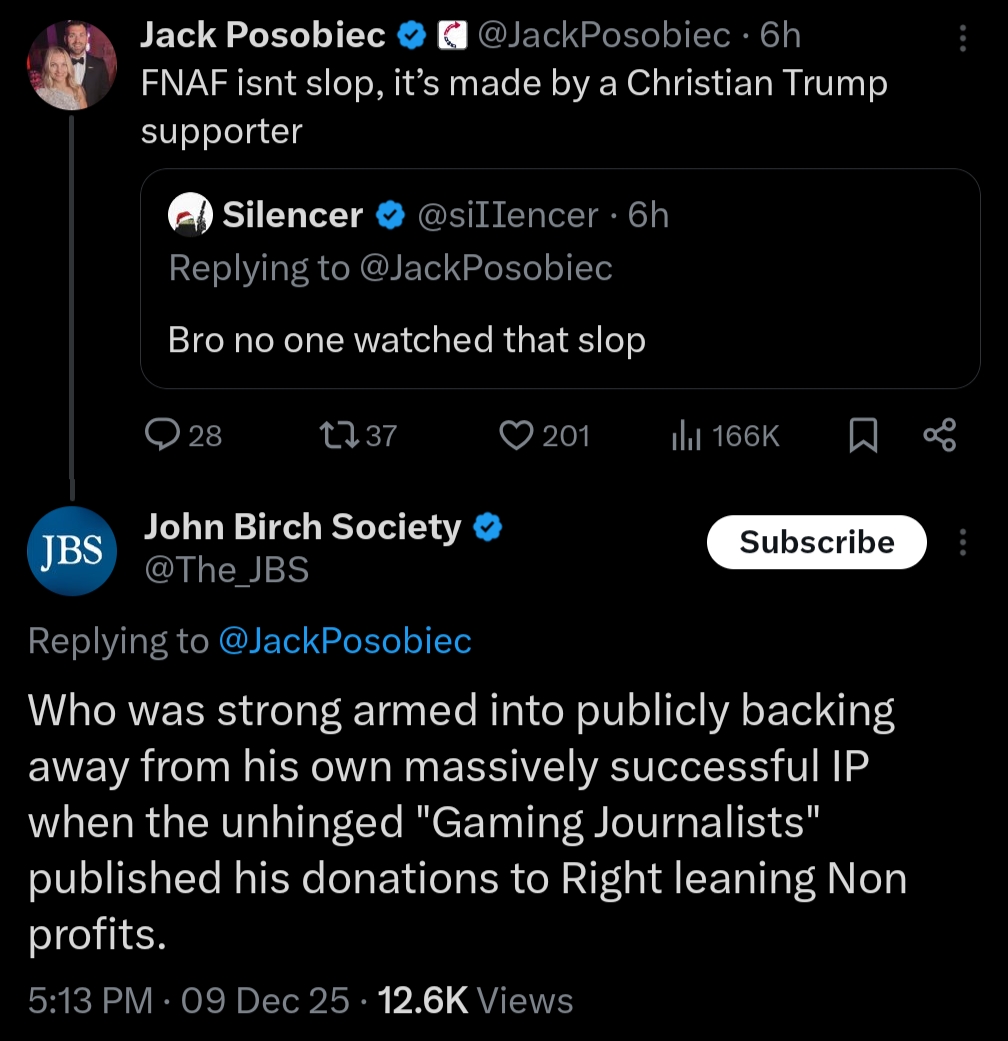Click the John Birch Society display name

[x=303, y=527]
